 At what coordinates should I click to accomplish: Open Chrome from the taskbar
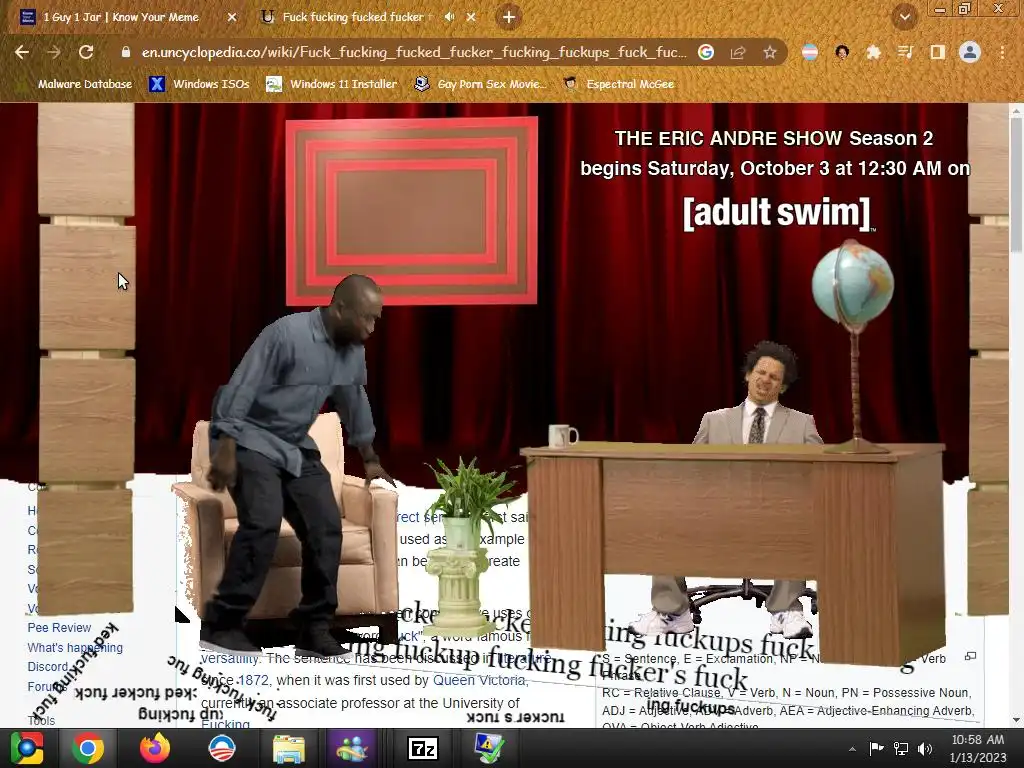[88, 748]
